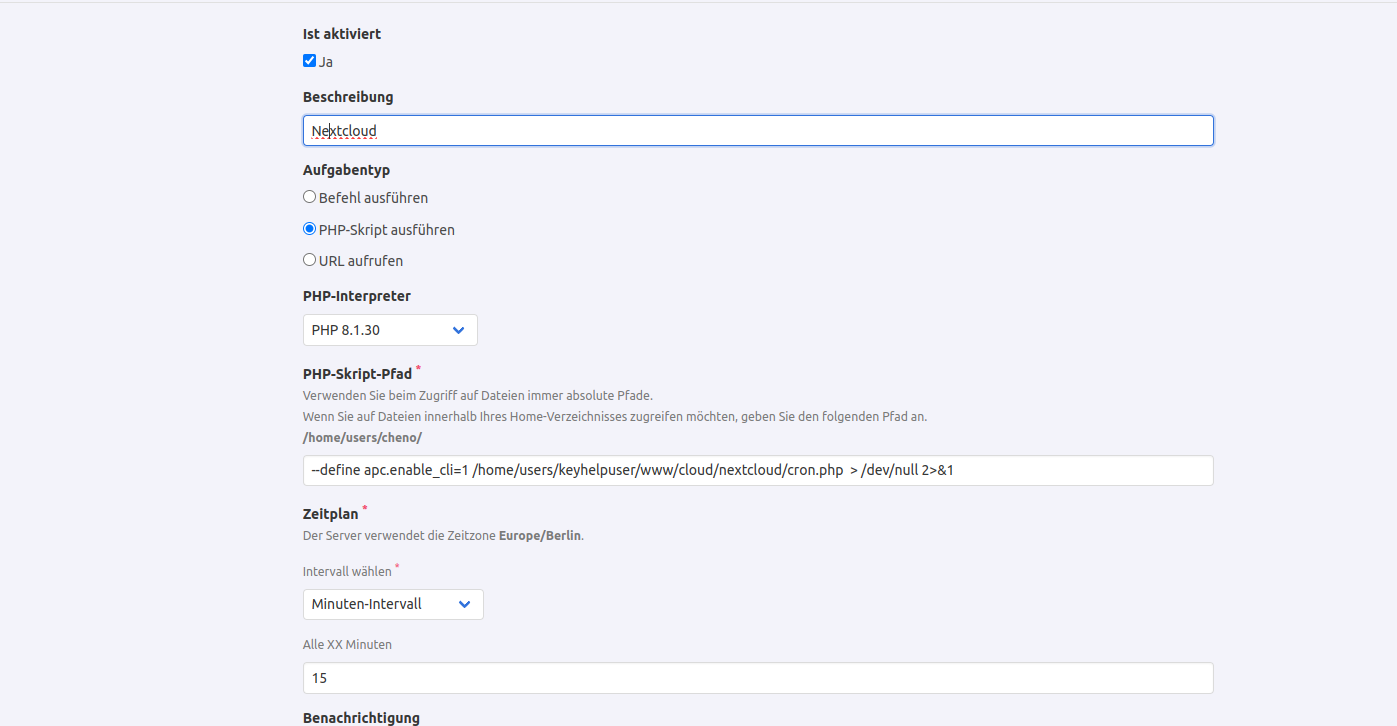Click the 'Ja' label next to checkbox
Viewport: 1397px width, 726px height.
pyautogui.click(x=326, y=62)
